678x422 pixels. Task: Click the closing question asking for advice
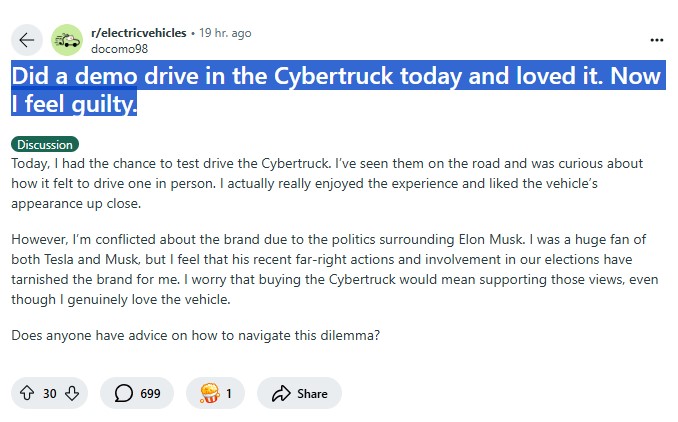point(196,335)
